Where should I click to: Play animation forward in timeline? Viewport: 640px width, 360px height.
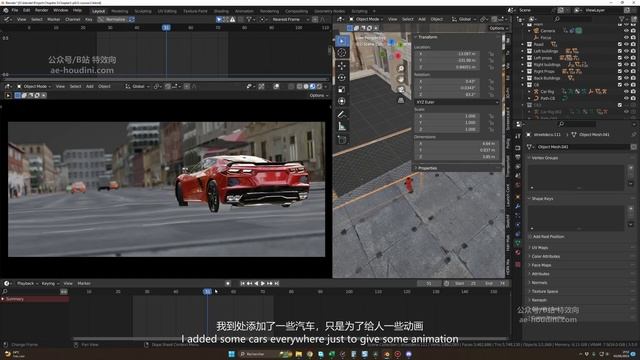pos(263,283)
